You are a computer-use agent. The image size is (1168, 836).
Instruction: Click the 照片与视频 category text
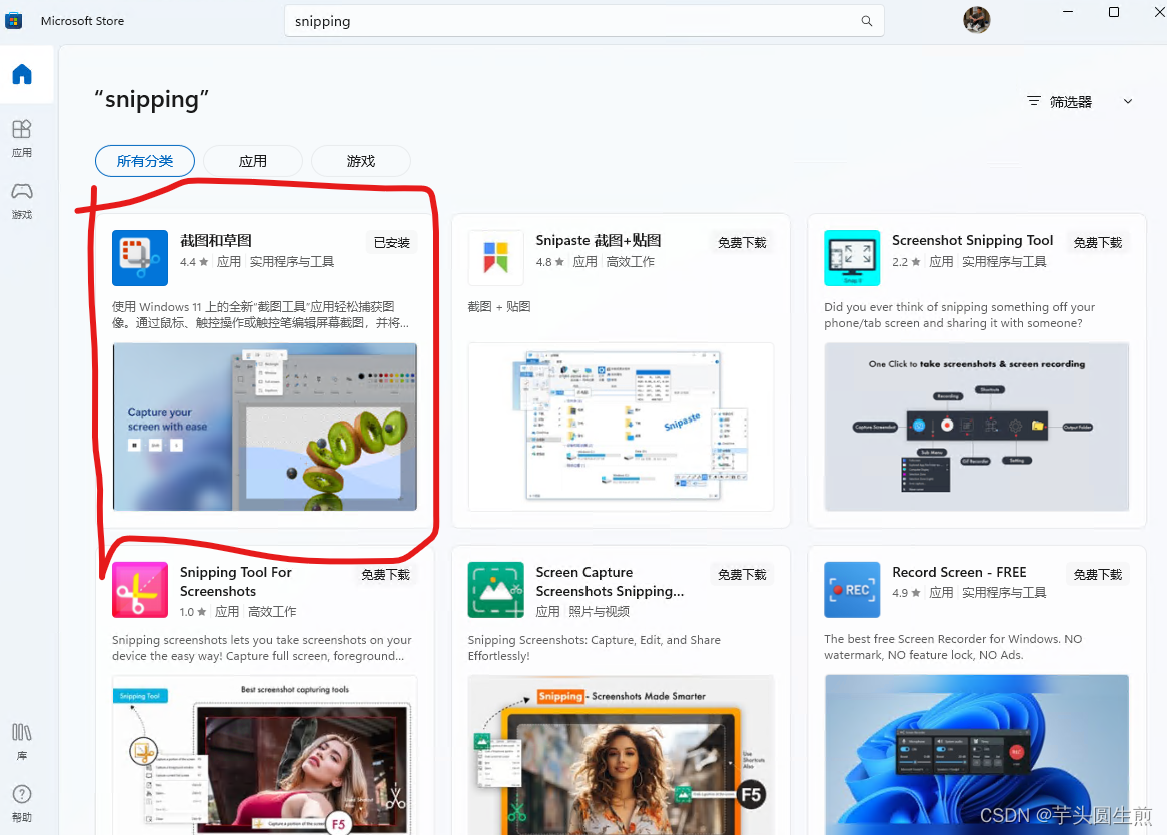[x=599, y=612]
